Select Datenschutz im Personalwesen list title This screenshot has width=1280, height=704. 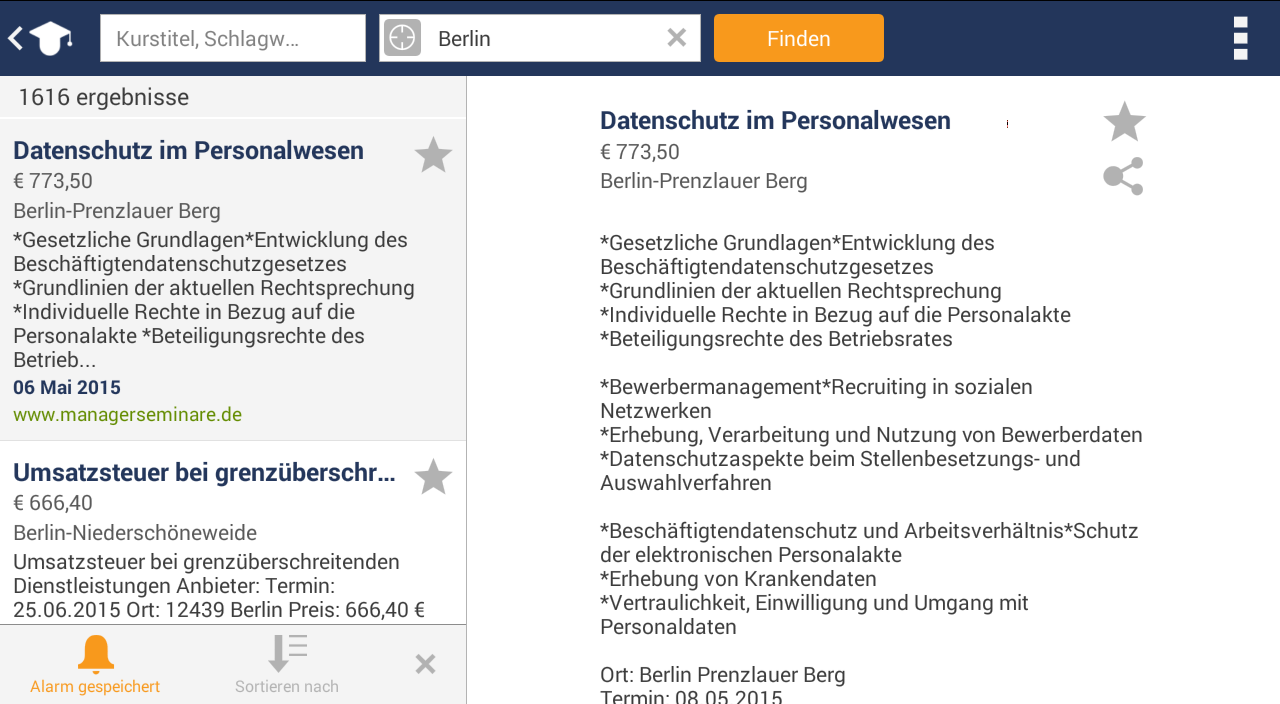[x=188, y=151]
